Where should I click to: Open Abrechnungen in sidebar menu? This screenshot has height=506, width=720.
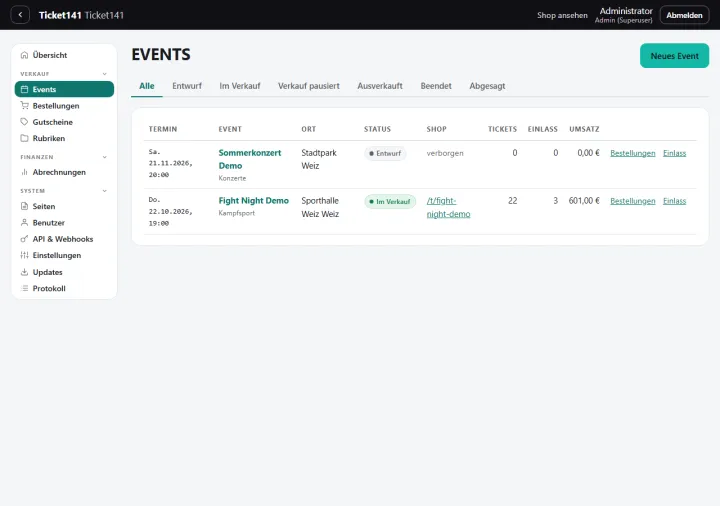pos(64,172)
